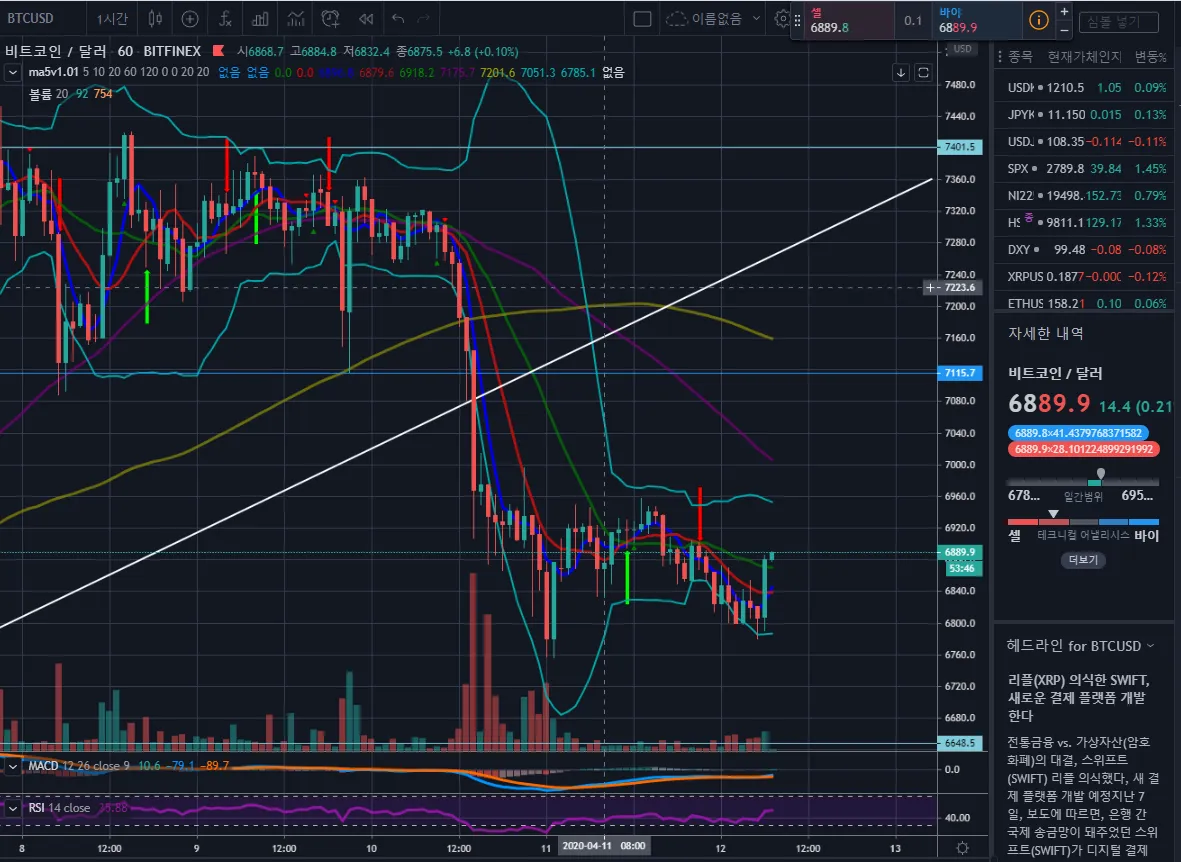Screen dimensions: 1181x862
Task: Create an alert with the alarm clock icon
Action: 330,19
